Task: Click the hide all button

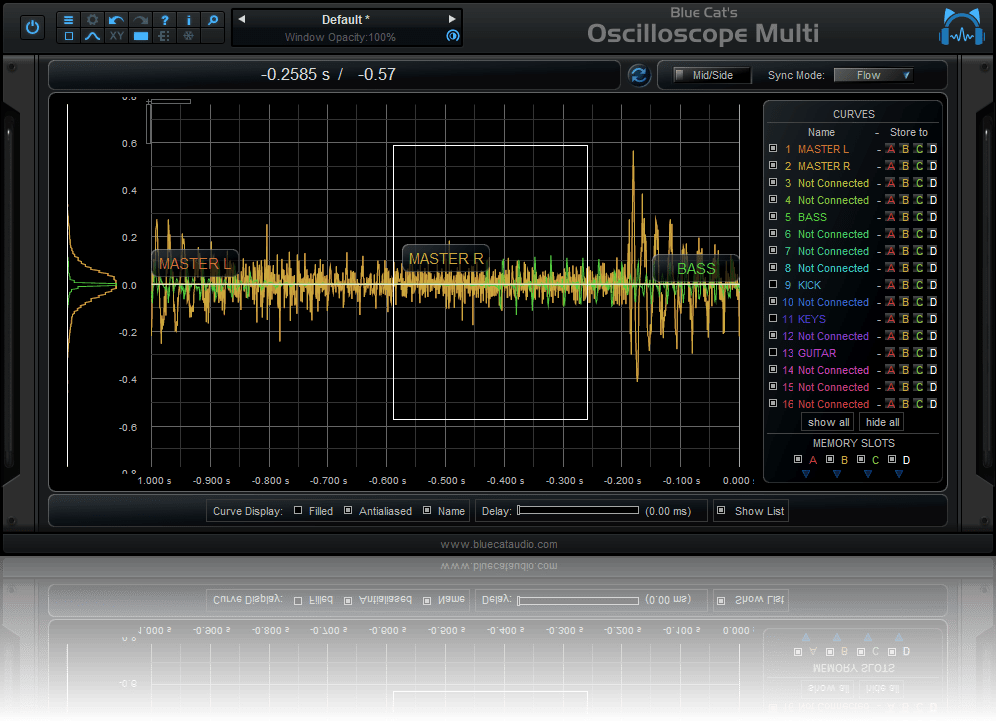Action: (881, 422)
